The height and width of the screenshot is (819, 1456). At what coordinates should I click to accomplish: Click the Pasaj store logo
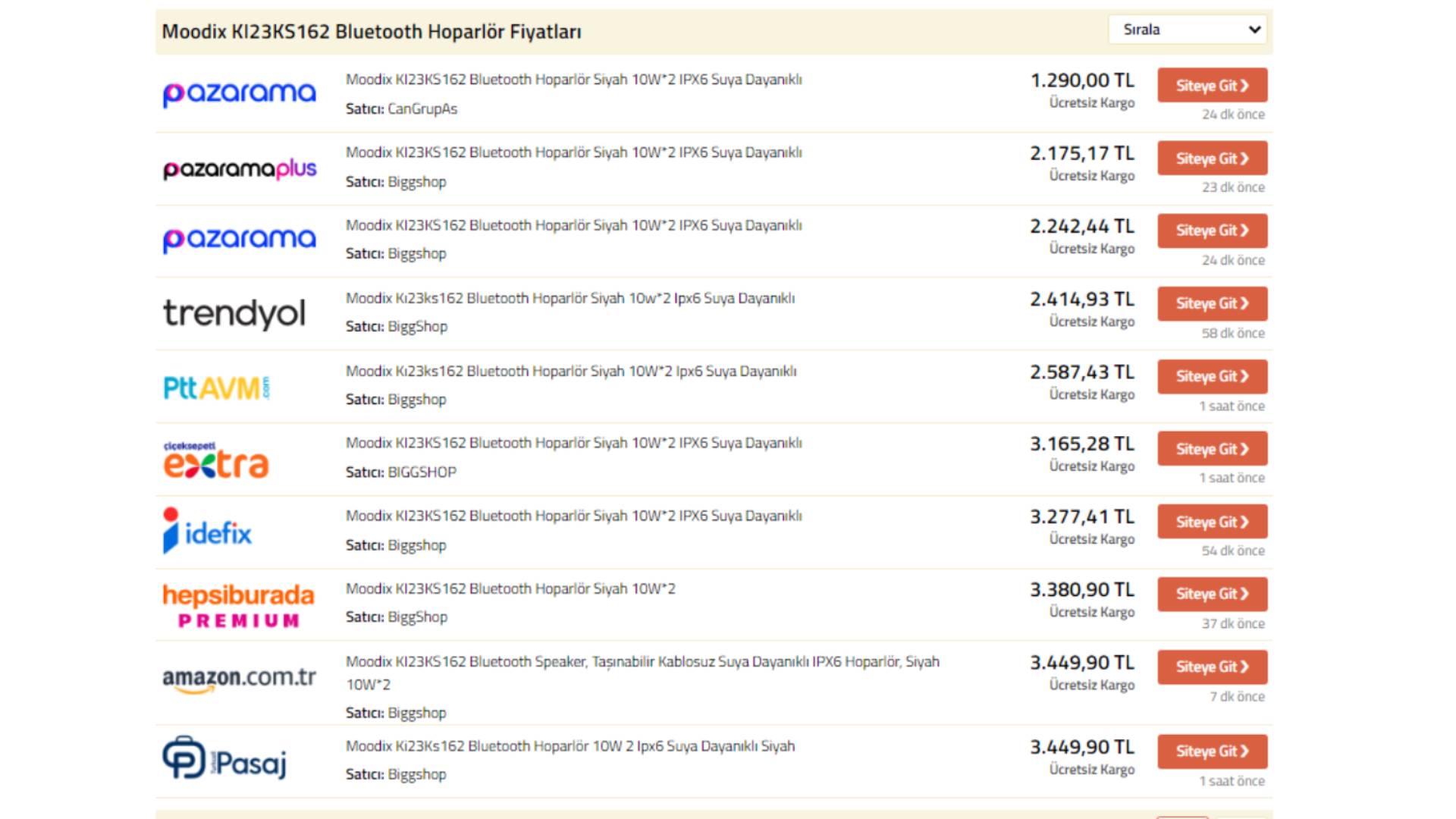(224, 759)
